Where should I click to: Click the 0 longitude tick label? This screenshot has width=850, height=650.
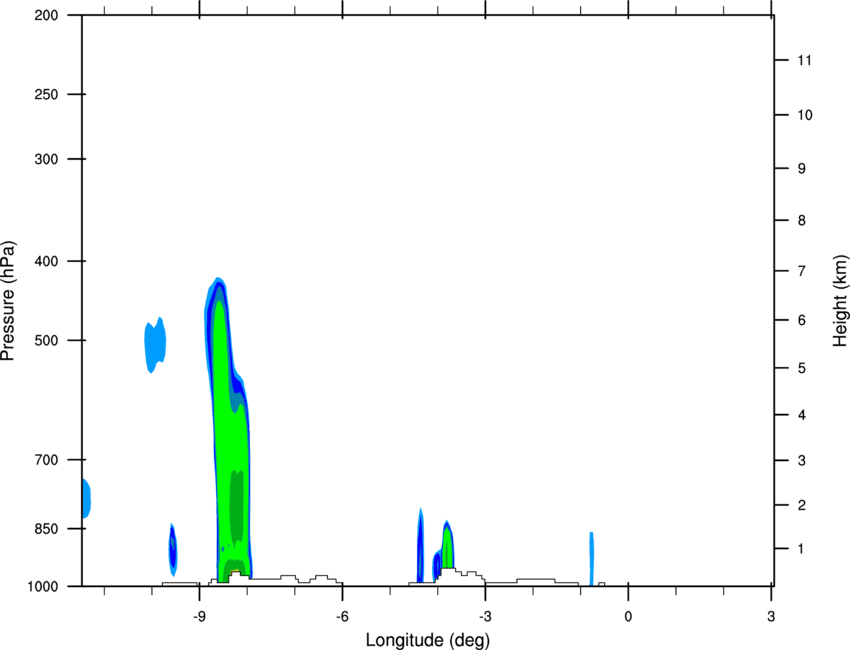coord(628,616)
